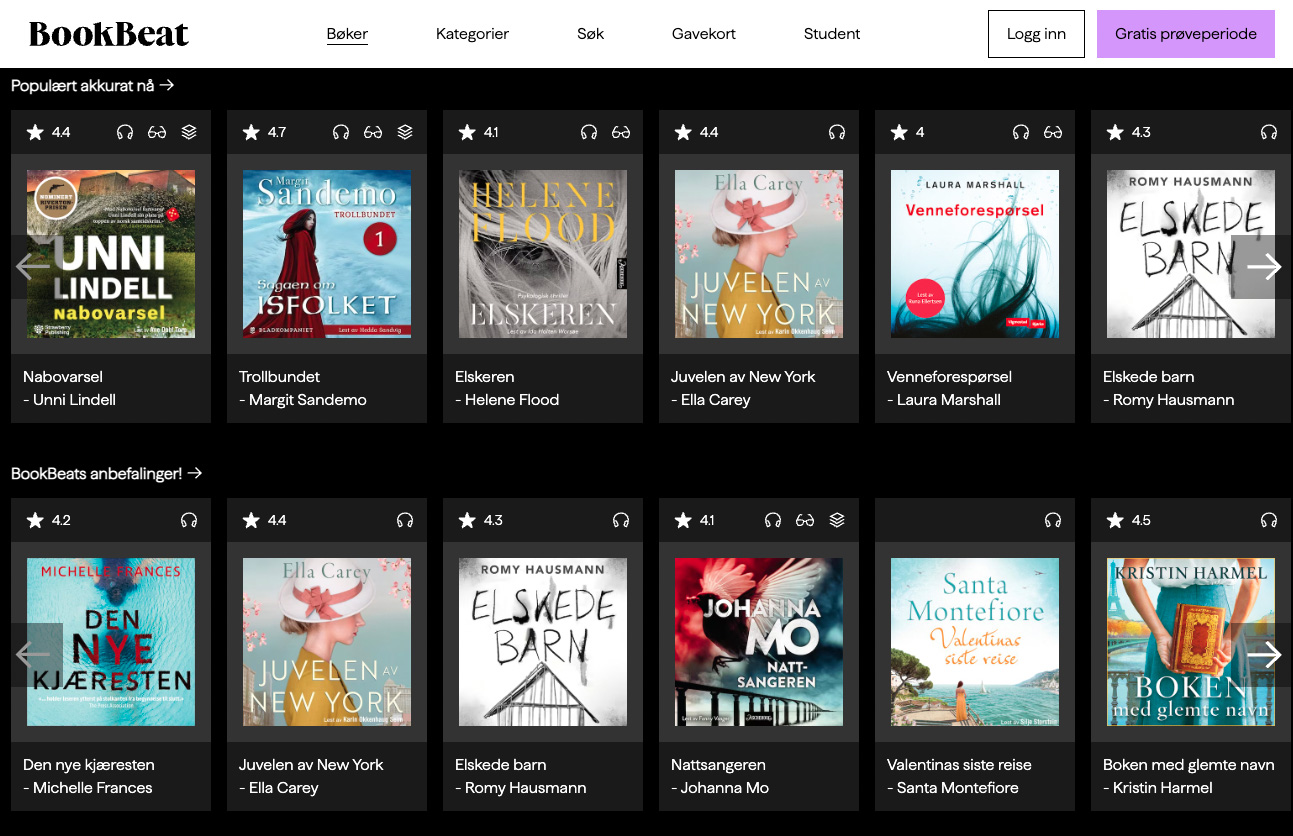Click the author text '- Laura Marshall'
Screen dimensions: 1293x836
[944, 400]
